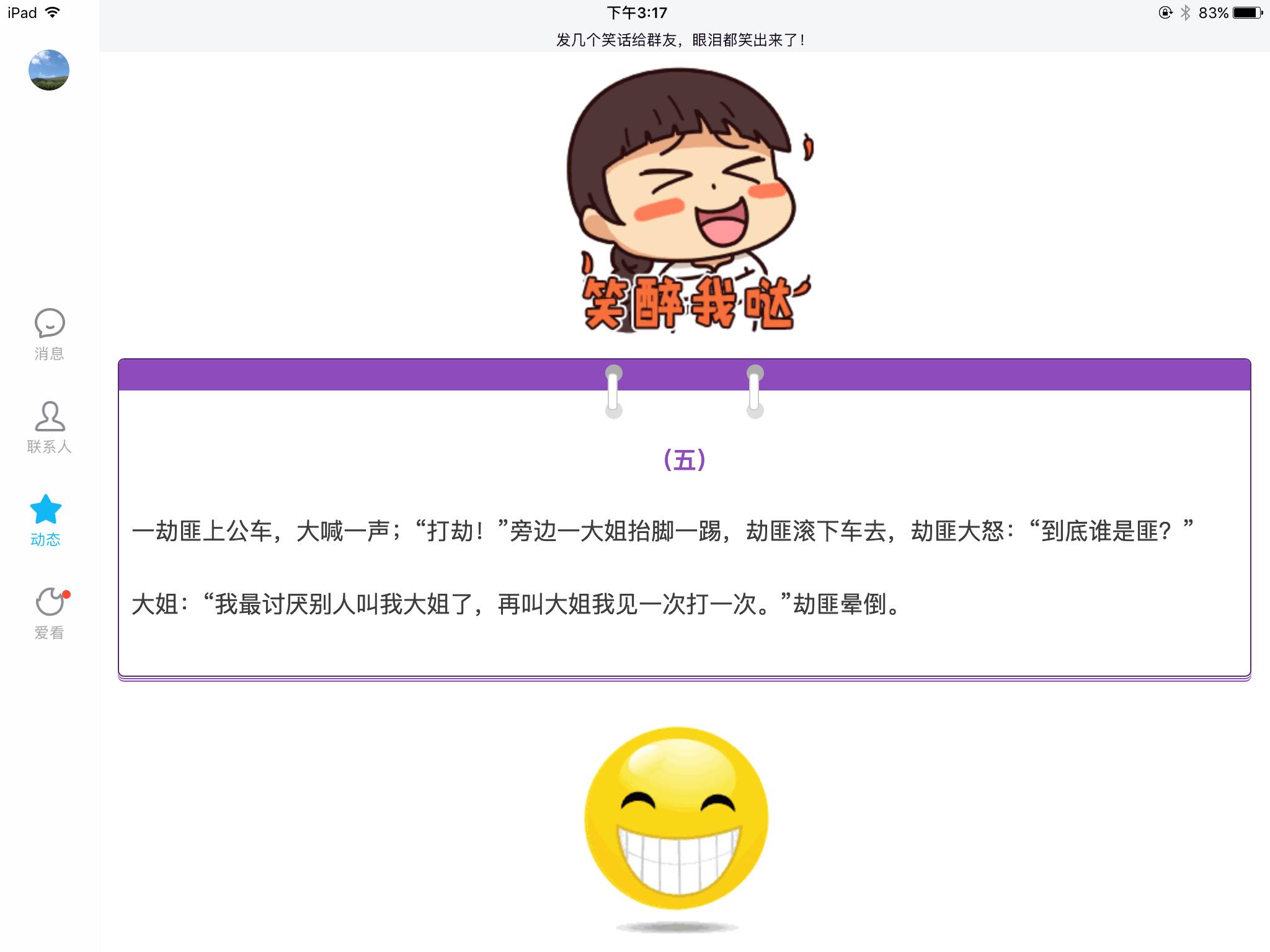Tap the 爱看 label text
The height and width of the screenshot is (952, 1270).
tap(49, 633)
